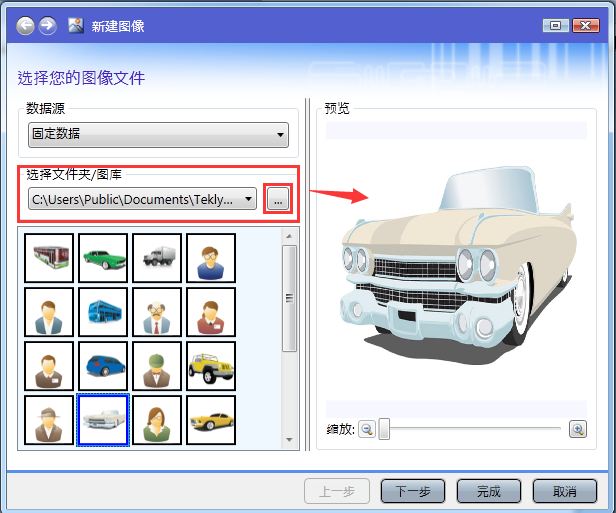
Task: Click the scroll up arrow of image list
Action: [290, 236]
